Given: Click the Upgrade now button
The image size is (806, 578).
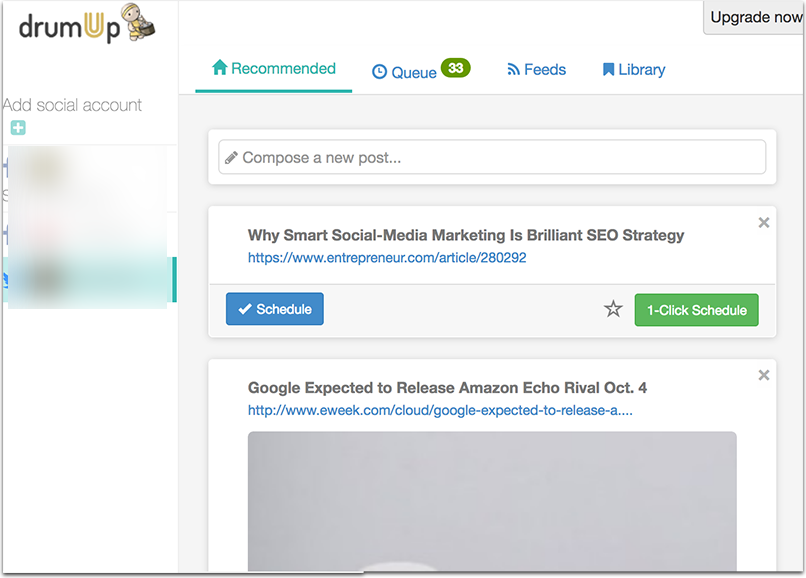Looking at the screenshot, I should click(x=754, y=18).
